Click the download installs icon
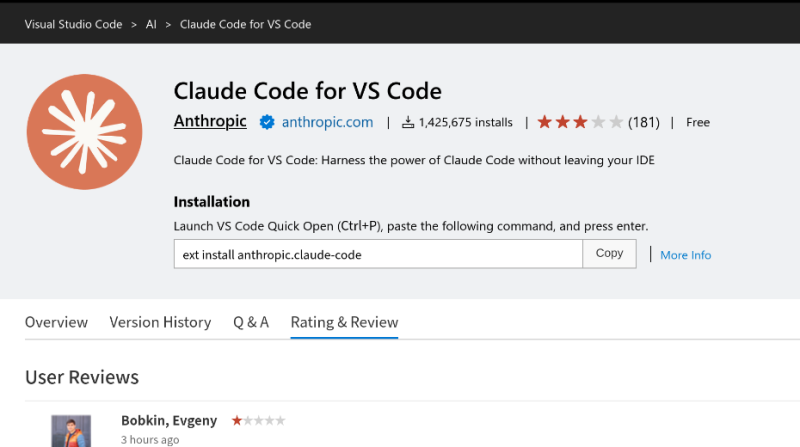800x447 pixels. point(408,123)
